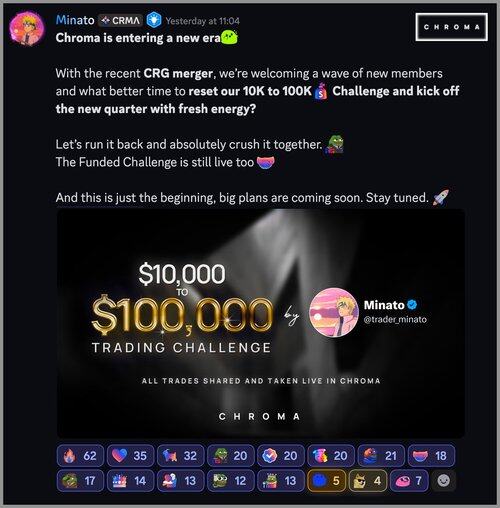Click the pepe reaction with count 17
The height and width of the screenshot is (508, 500).
click(x=80, y=480)
